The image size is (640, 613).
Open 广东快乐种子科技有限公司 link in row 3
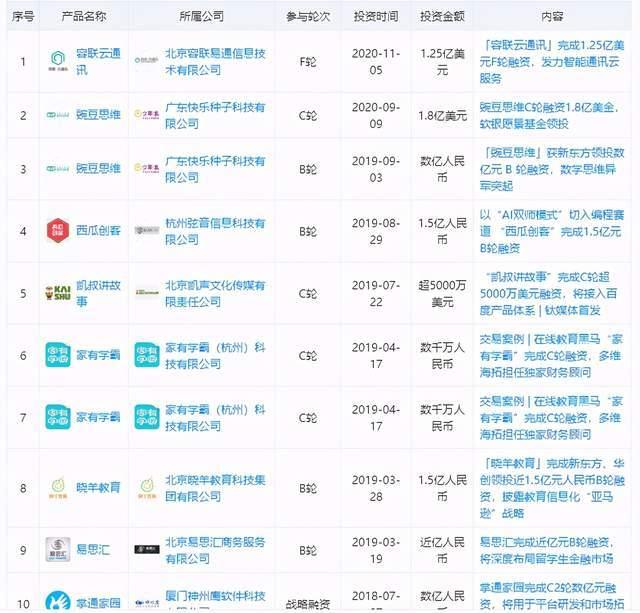(215, 169)
